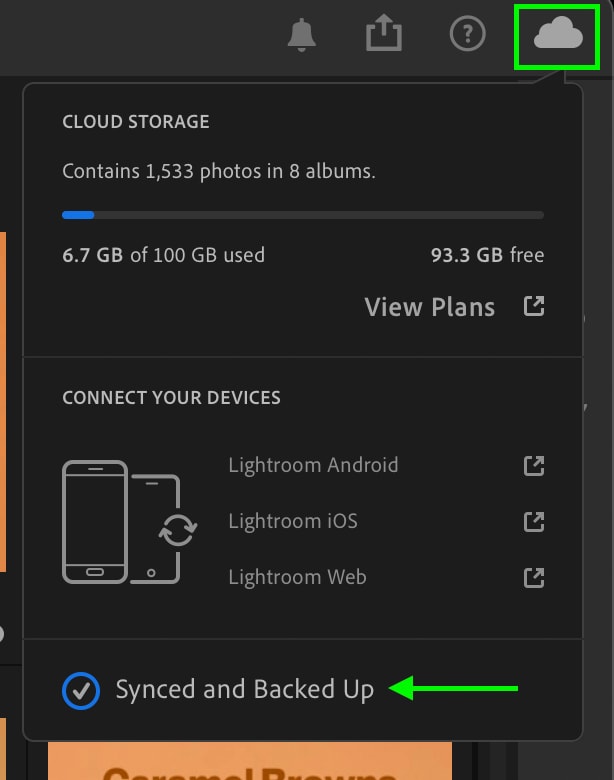Click Synced and Backed Up status text

[x=244, y=690]
